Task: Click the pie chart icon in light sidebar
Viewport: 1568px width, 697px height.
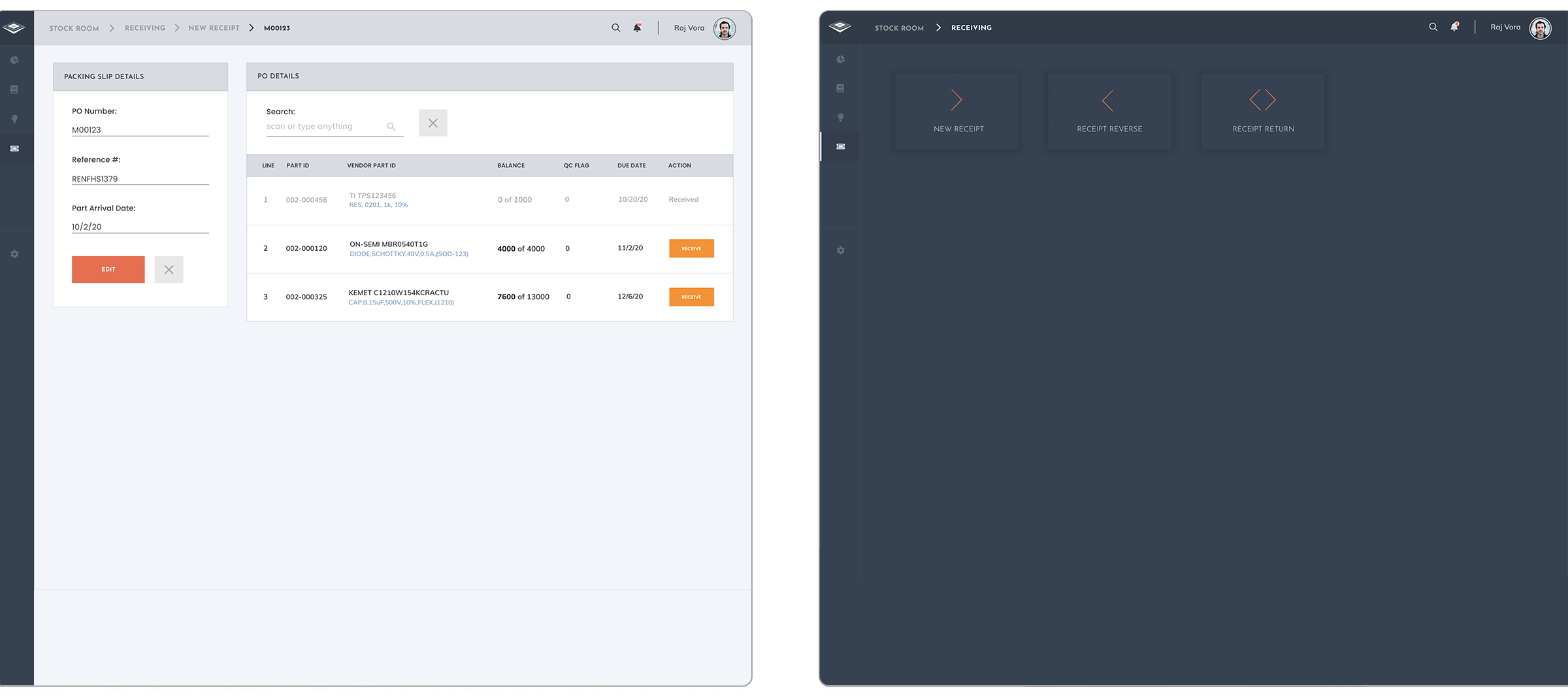Action: pos(14,60)
